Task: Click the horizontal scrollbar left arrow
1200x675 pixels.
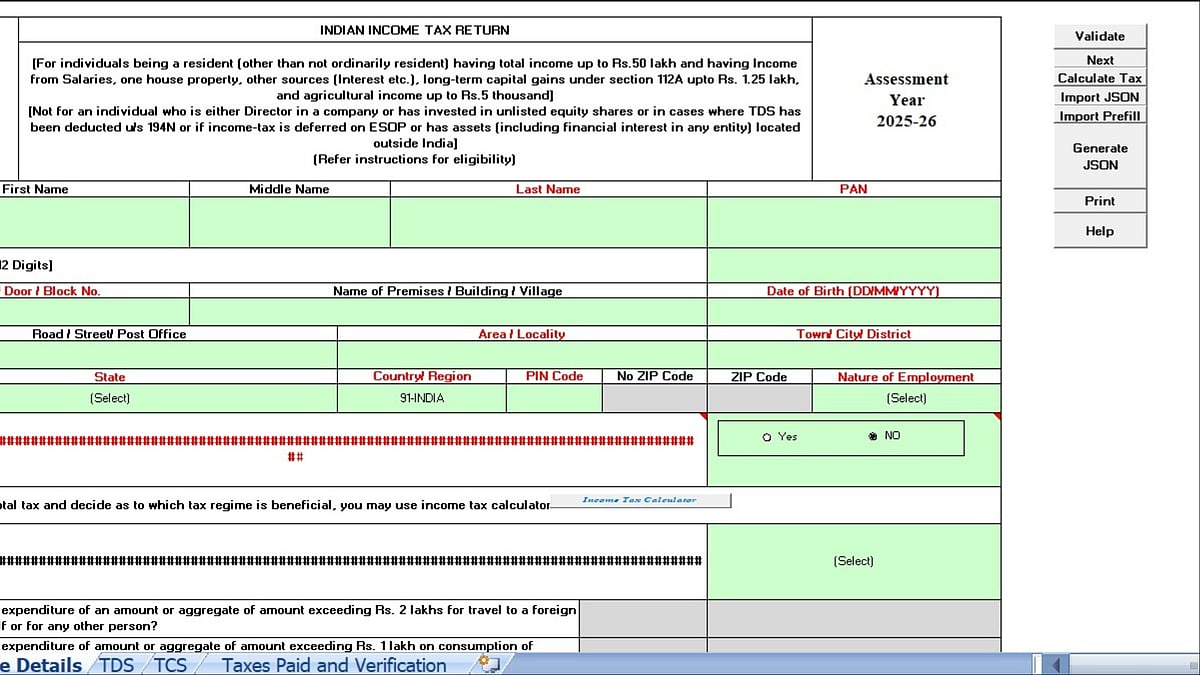Action: tap(1058, 664)
